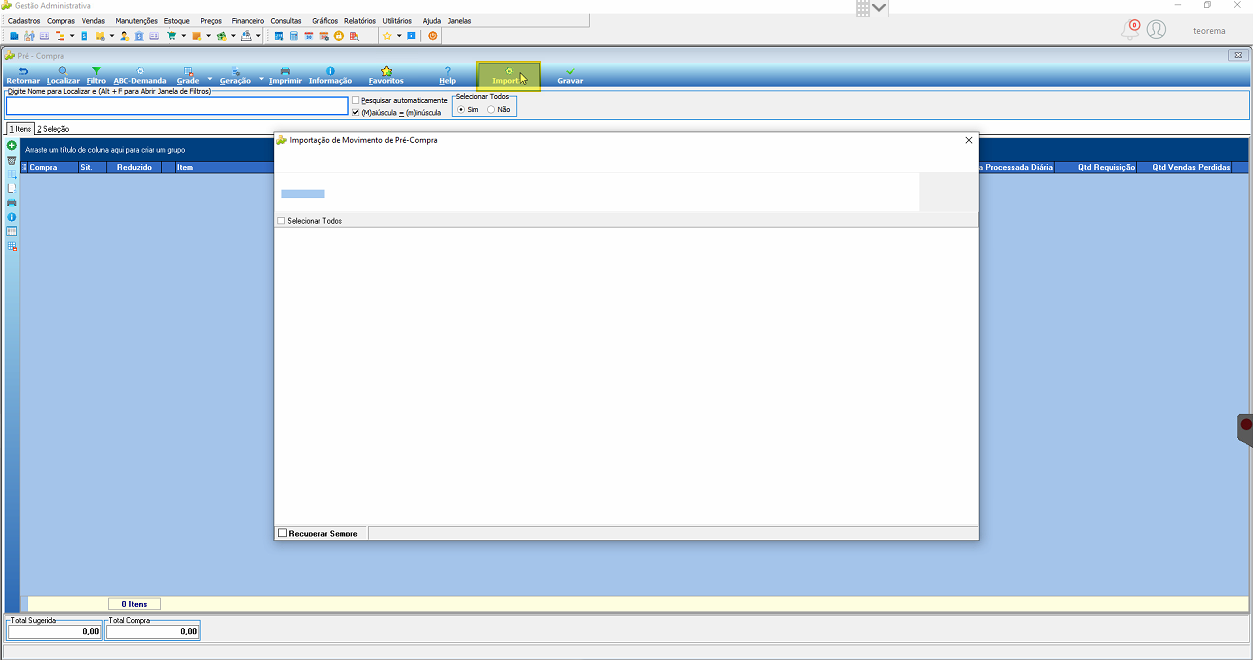1253x660 pixels.
Task: Select the Não radio button
Action: pos(491,109)
